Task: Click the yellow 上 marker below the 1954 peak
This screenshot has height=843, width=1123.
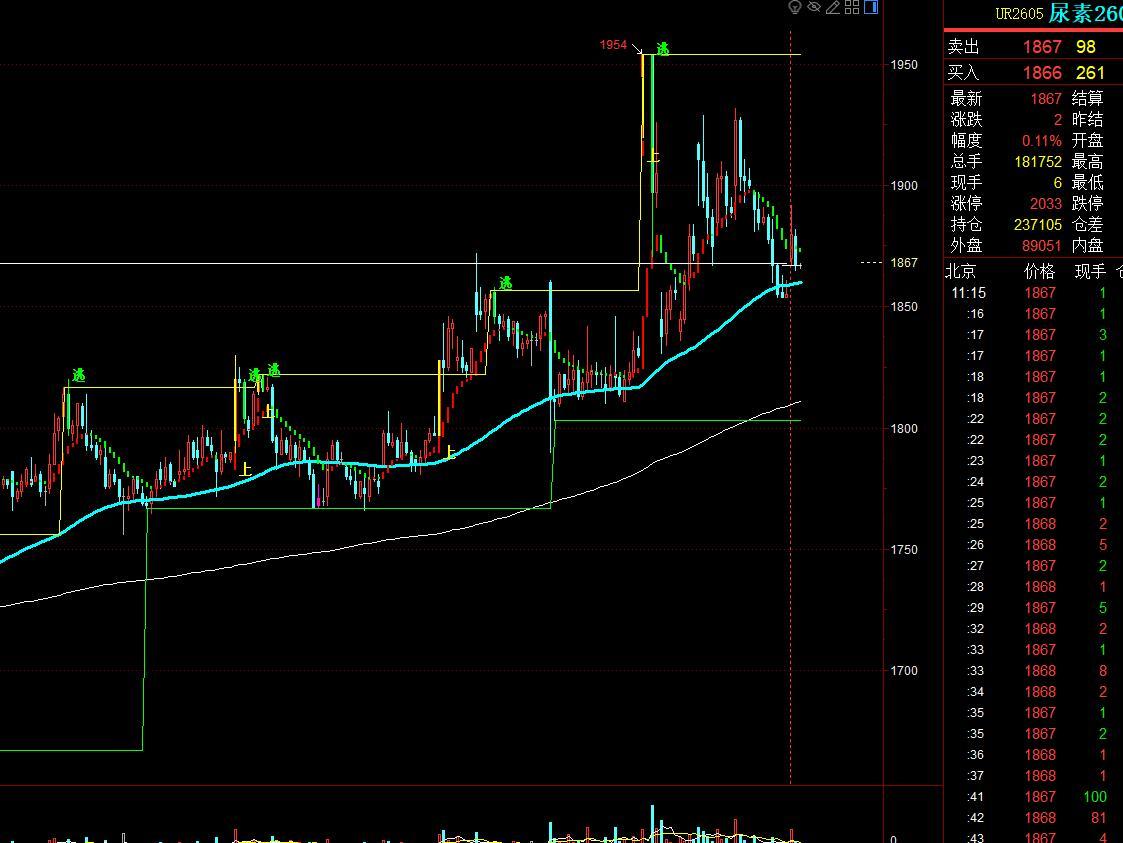Action: coord(654,157)
